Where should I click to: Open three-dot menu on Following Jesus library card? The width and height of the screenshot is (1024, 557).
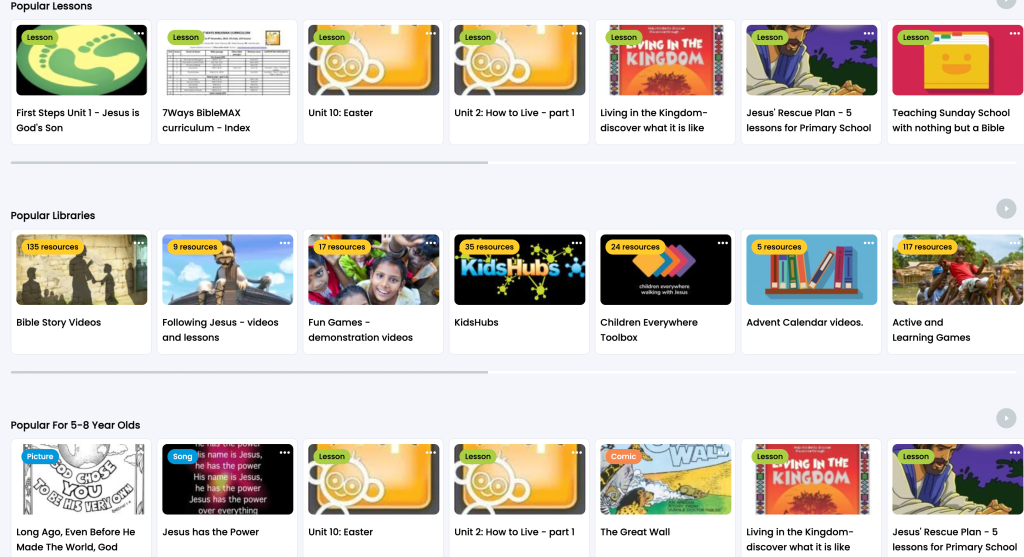[285, 243]
